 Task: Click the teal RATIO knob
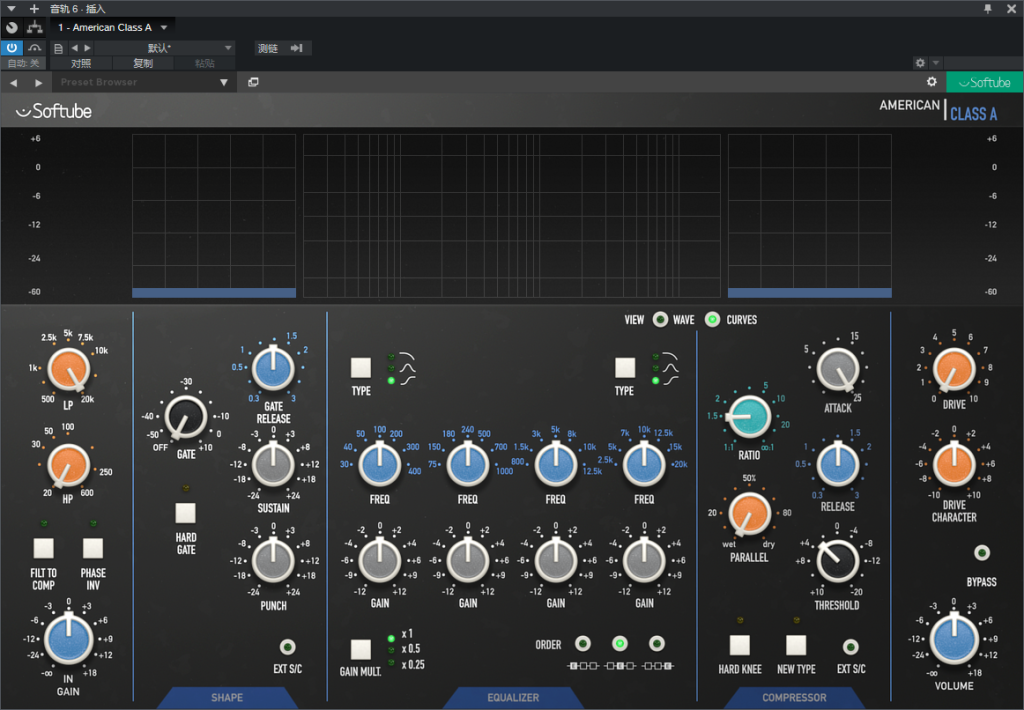[x=749, y=417]
